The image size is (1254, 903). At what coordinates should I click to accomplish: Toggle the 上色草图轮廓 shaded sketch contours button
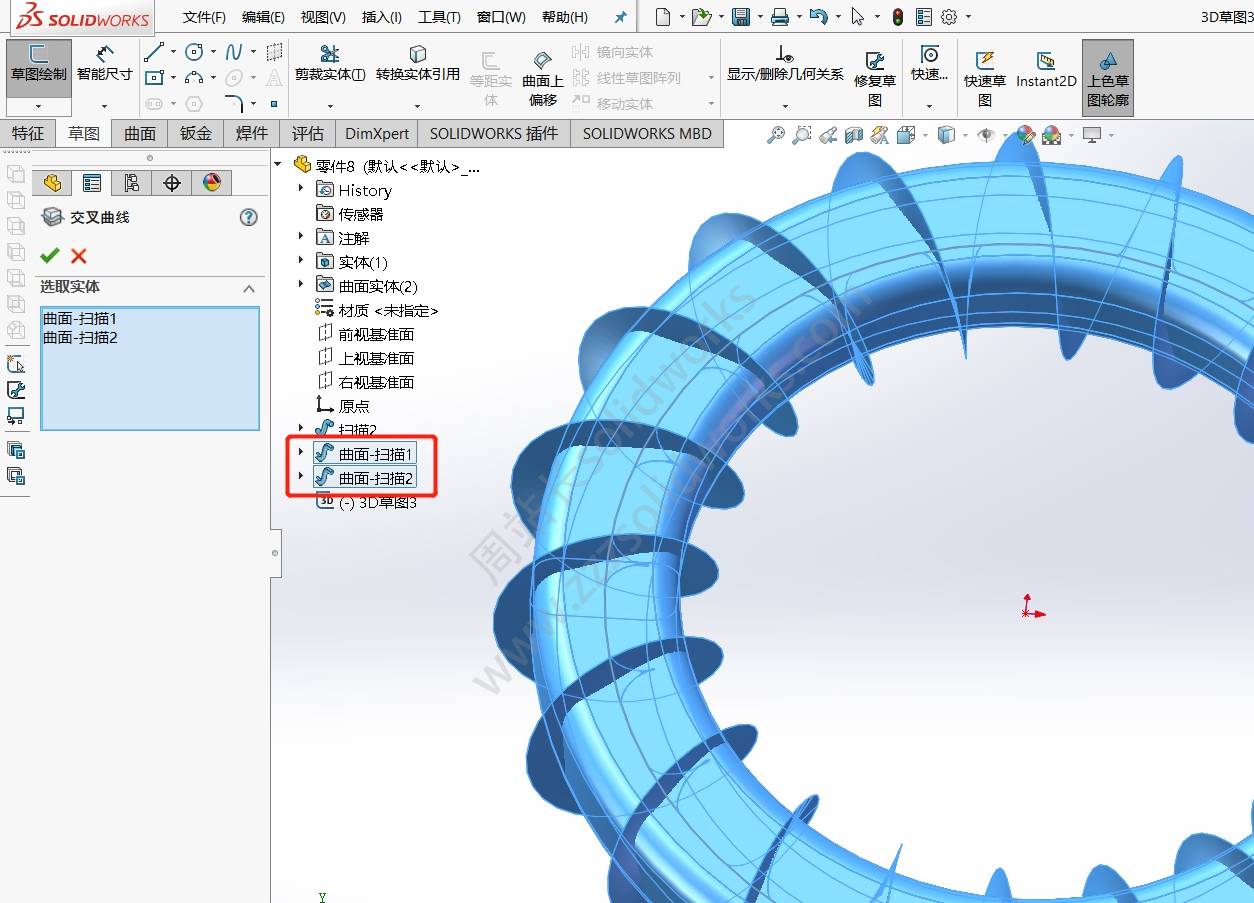point(1107,78)
